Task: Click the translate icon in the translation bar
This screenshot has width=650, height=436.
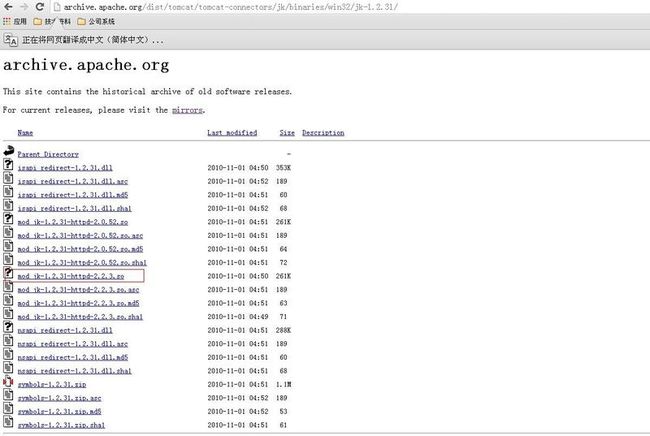Action: pos(10,40)
